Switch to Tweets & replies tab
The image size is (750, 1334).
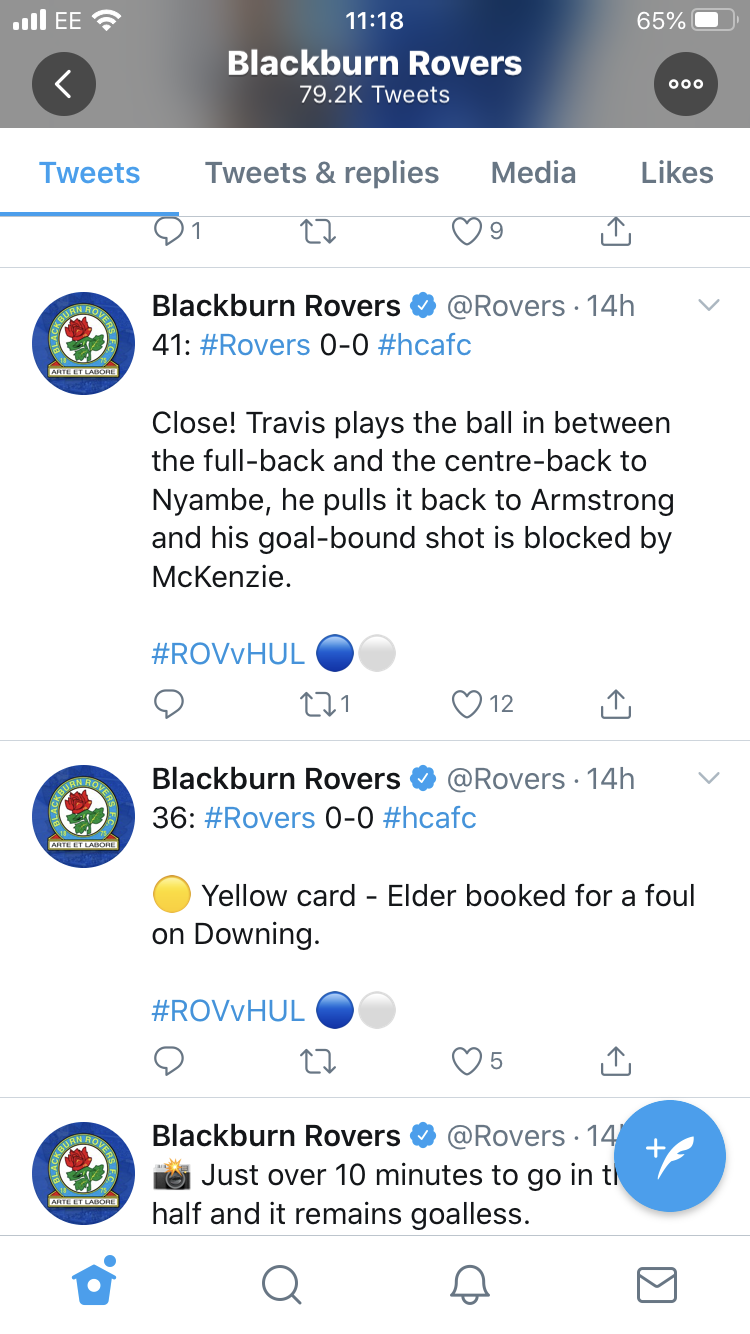coord(322,173)
